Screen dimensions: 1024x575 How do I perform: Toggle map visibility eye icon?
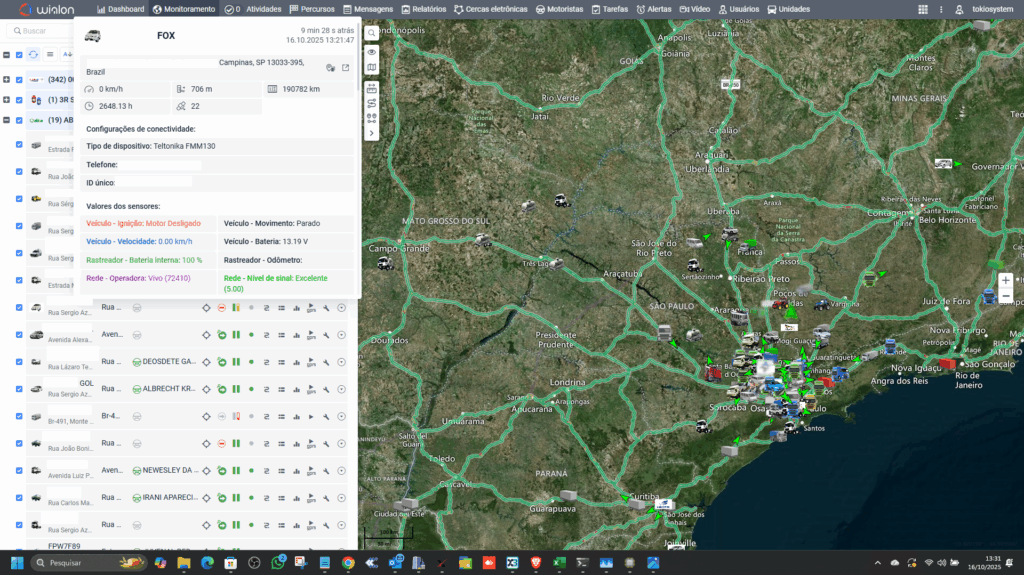coord(372,51)
